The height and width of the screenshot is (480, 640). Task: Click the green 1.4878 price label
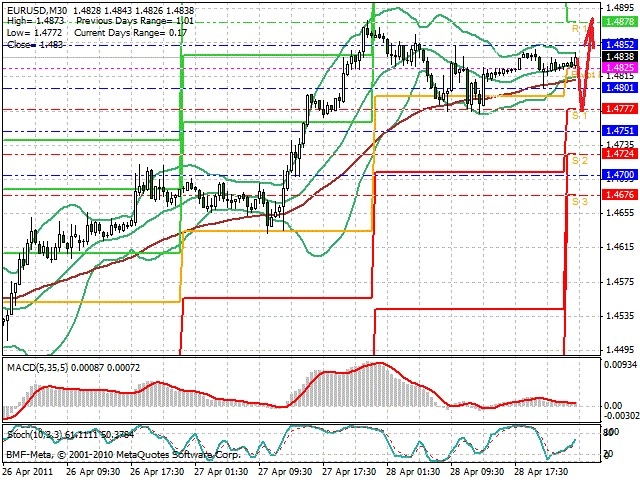click(x=620, y=22)
